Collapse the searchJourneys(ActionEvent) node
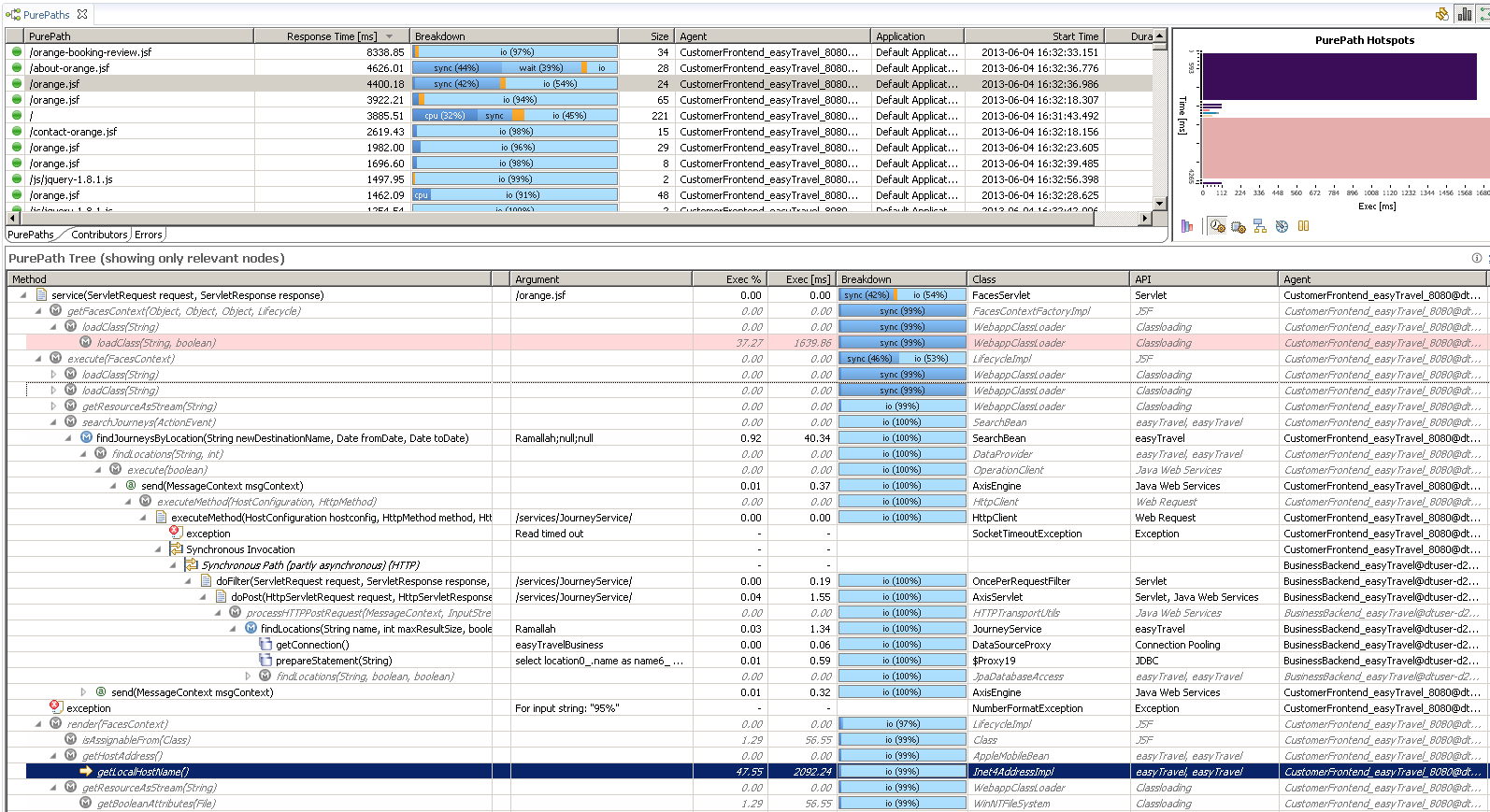The height and width of the screenshot is (812, 1490). pos(53,422)
